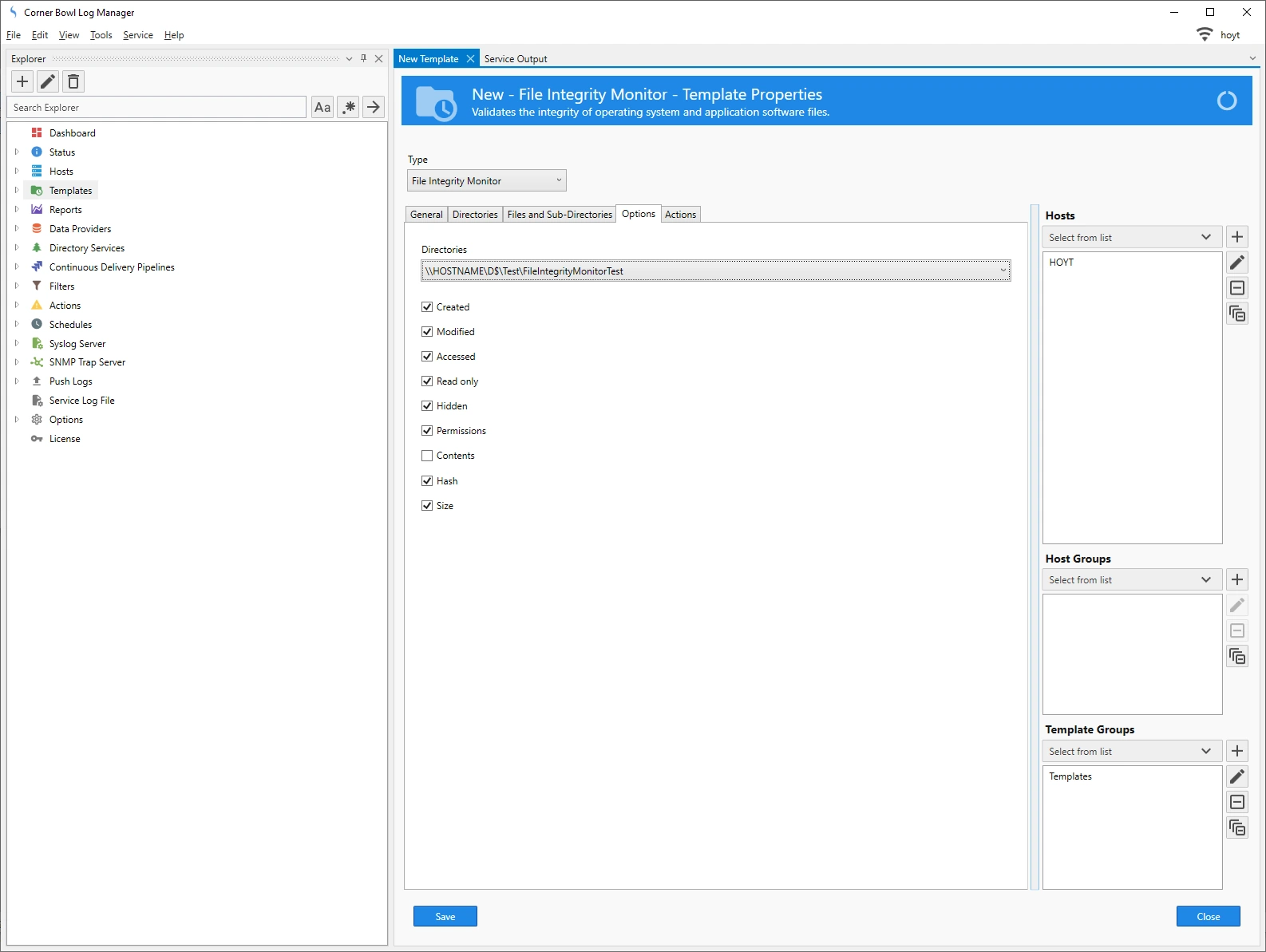
Task: Toggle the match case 'Aa' search icon
Action: (322, 107)
